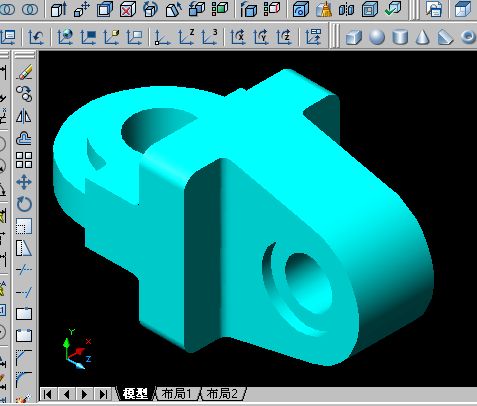Create a solid Box
The height and width of the screenshot is (406, 477).
(354, 37)
